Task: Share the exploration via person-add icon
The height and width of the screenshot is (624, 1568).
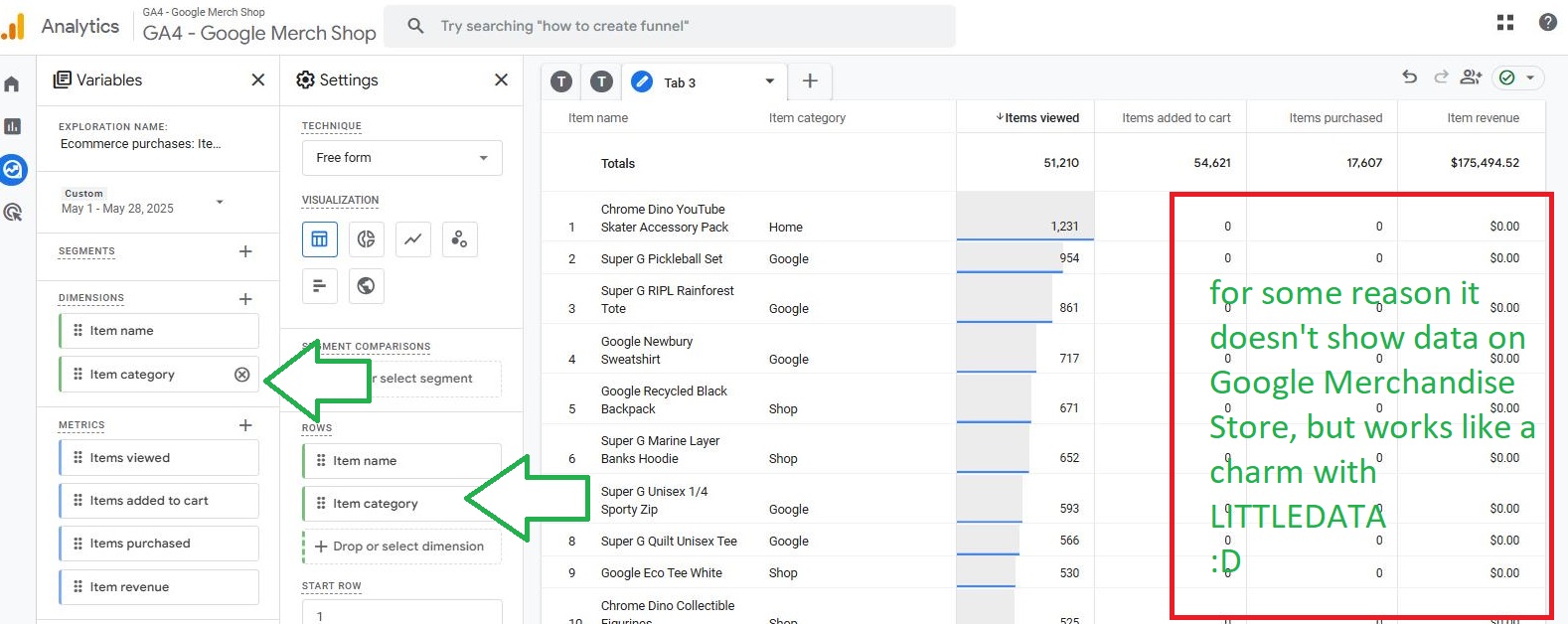Action: click(x=1472, y=77)
